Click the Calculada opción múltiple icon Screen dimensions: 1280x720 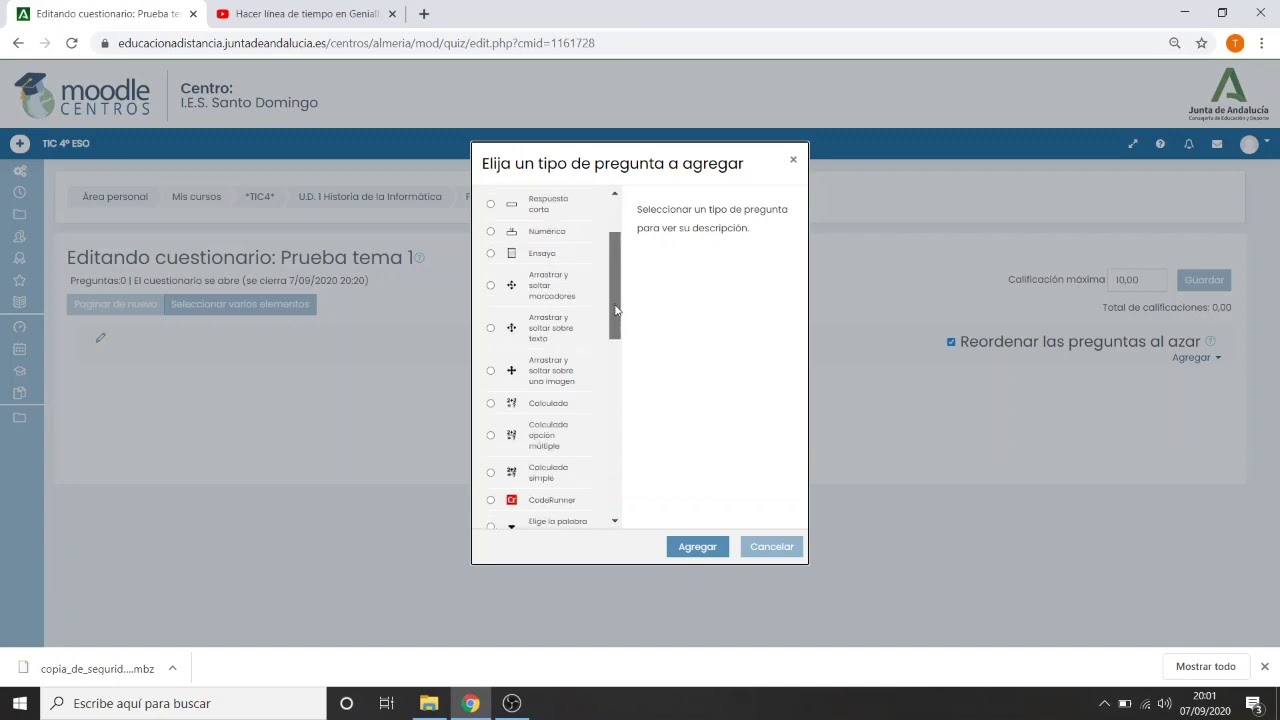(x=511, y=435)
